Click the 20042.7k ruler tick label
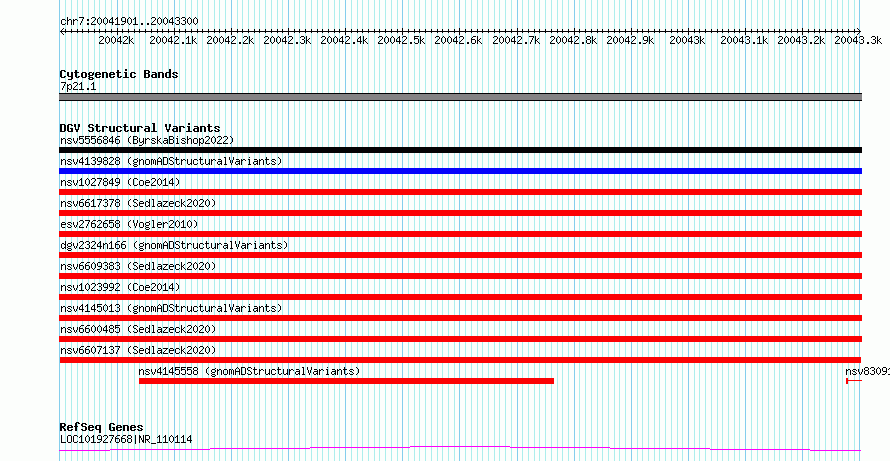This screenshot has height=461, width=890. pos(516,40)
